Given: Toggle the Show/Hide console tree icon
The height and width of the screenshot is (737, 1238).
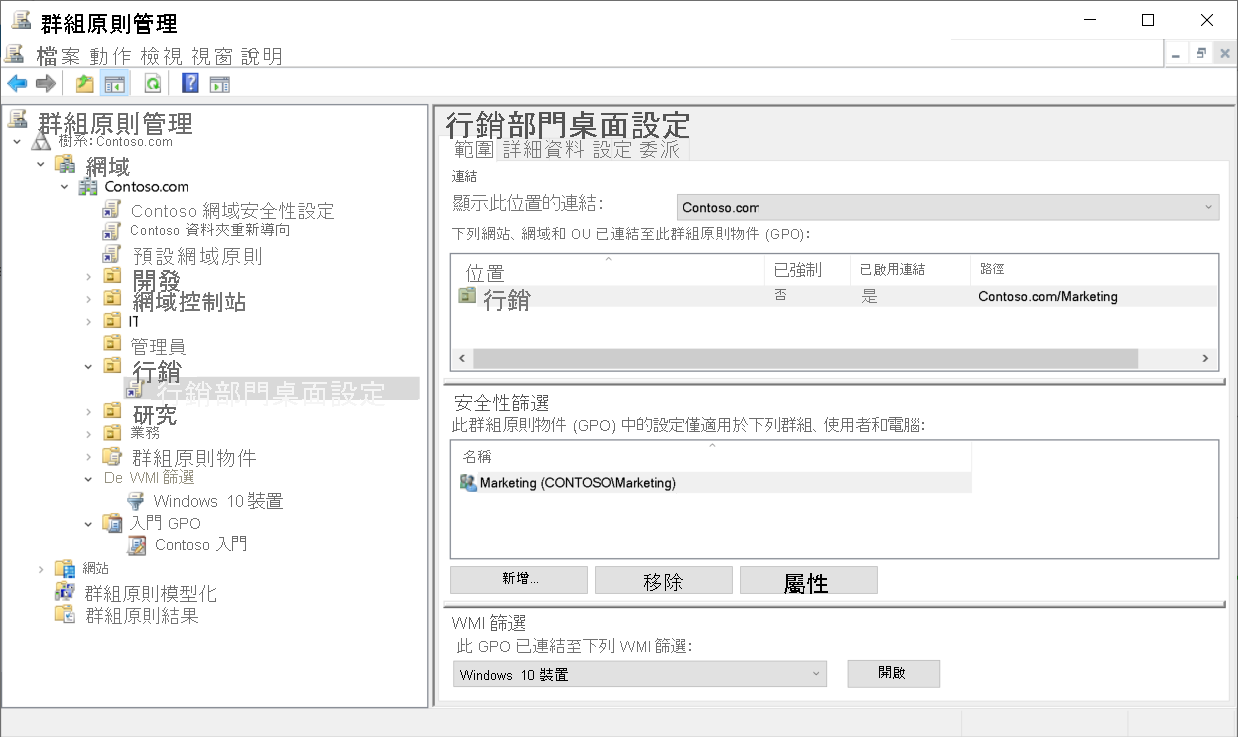Looking at the screenshot, I should point(116,83).
